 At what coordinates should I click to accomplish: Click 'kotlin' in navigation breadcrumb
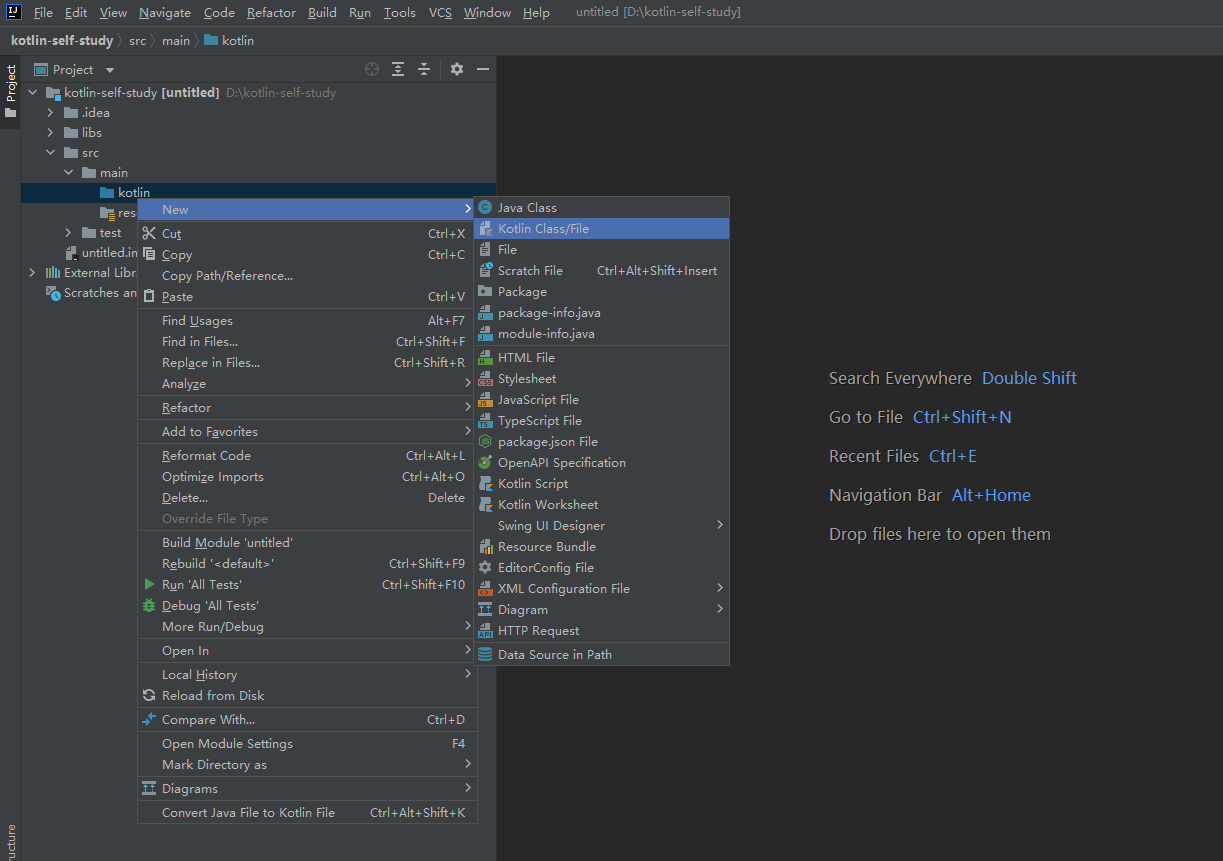tap(229, 41)
